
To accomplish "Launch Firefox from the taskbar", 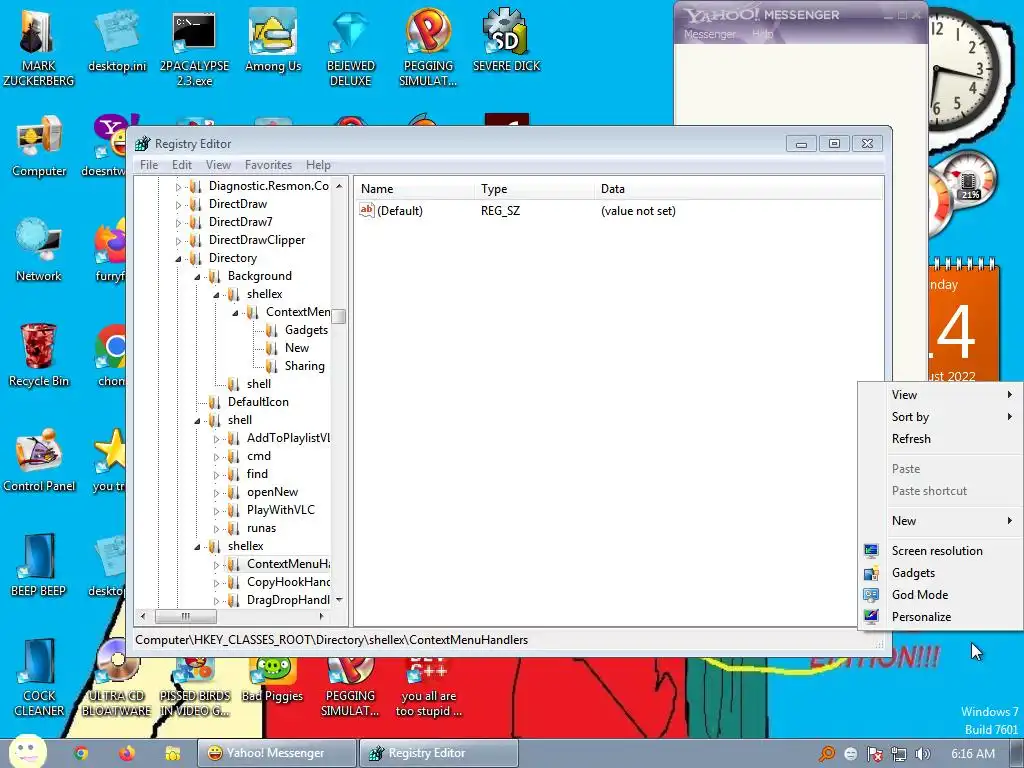I will click(127, 753).
